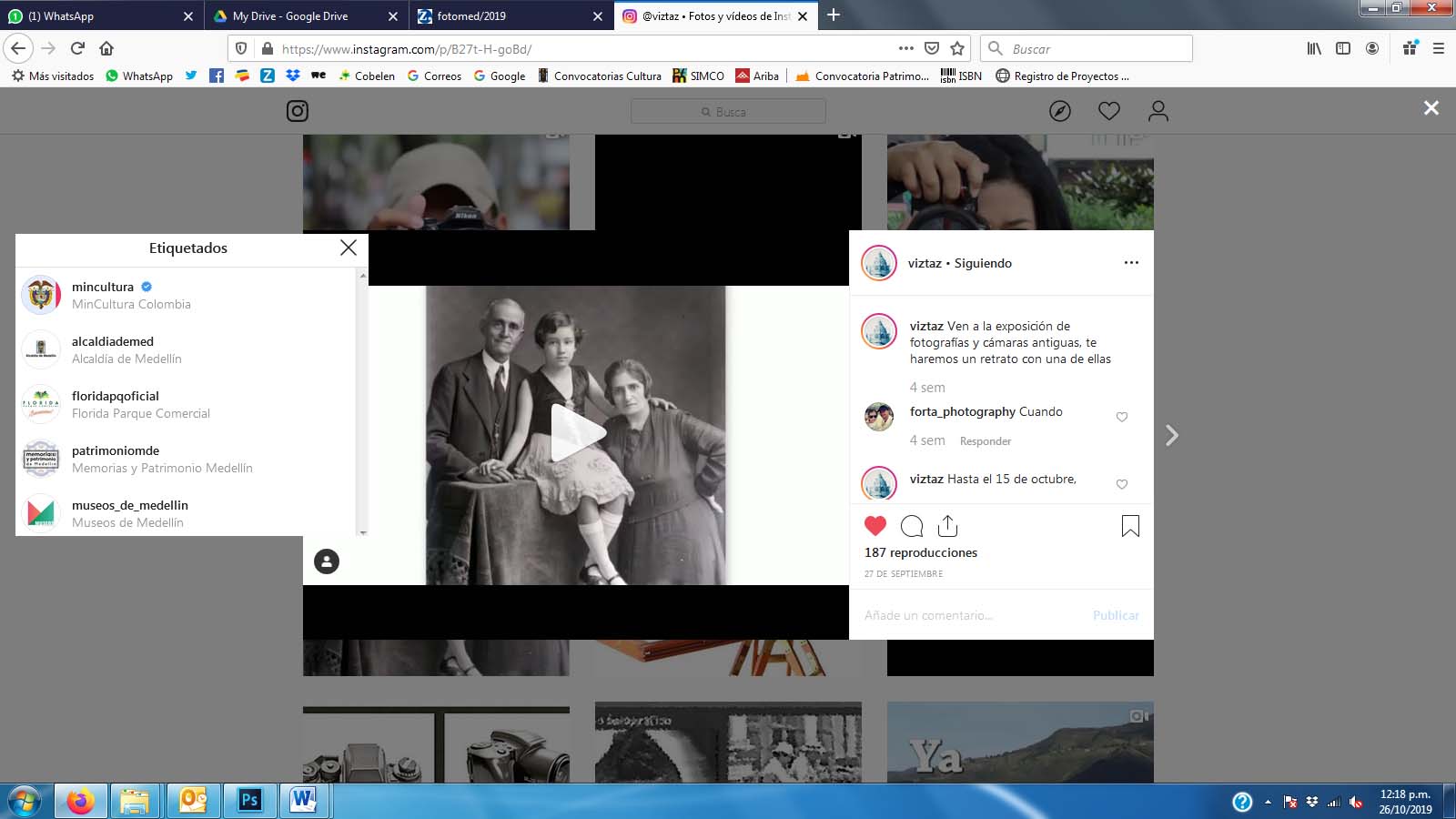This screenshot has height=819, width=1456.
Task: Unlike the post with red heart
Action: tap(875, 526)
